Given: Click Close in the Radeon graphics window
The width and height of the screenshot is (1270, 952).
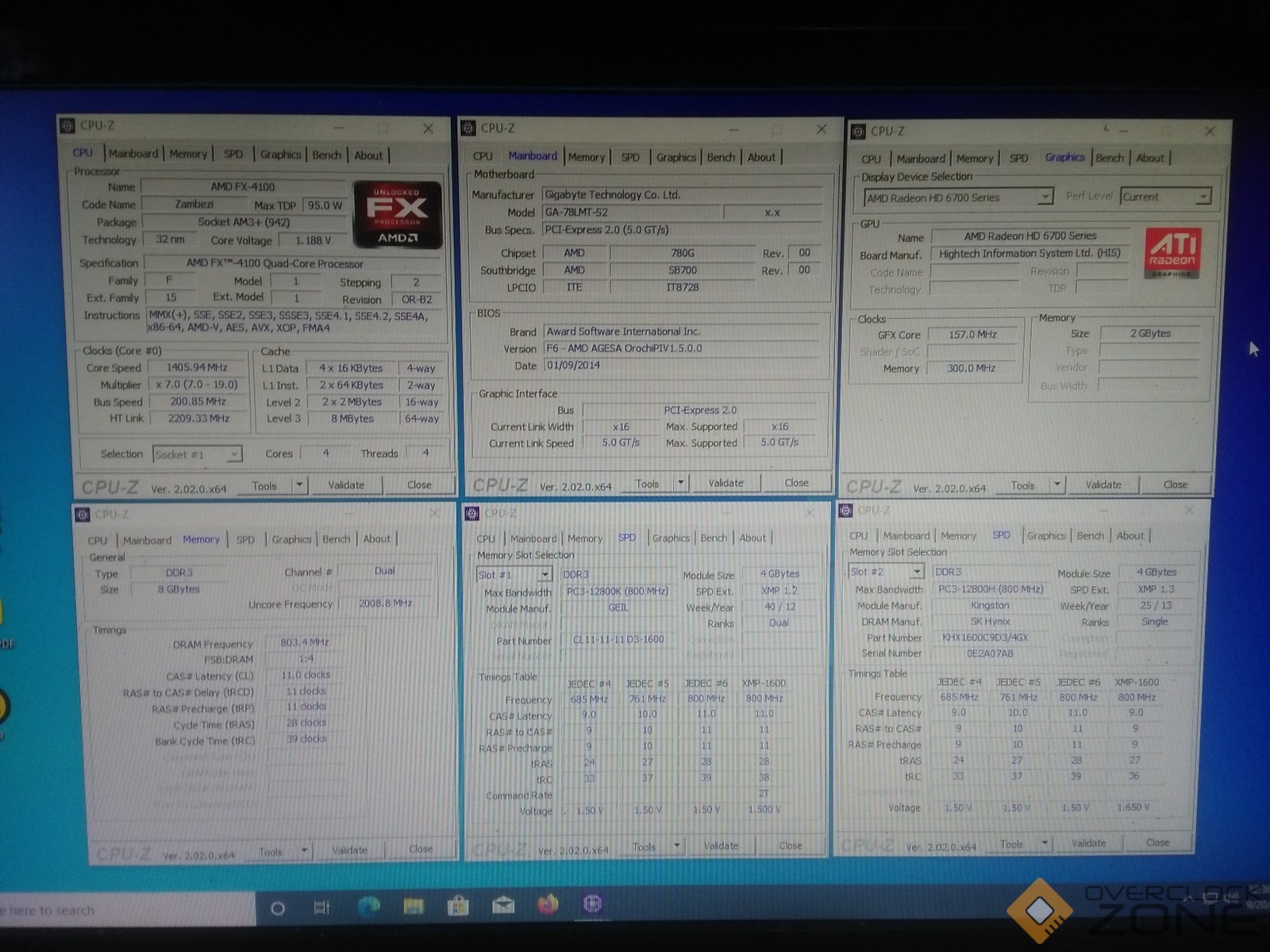Looking at the screenshot, I should pyautogui.click(x=1176, y=484).
